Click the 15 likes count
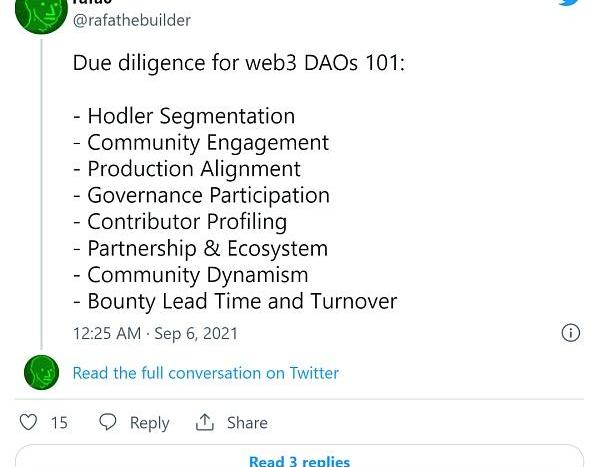This screenshot has width=600, height=467. tap(59, 423)
